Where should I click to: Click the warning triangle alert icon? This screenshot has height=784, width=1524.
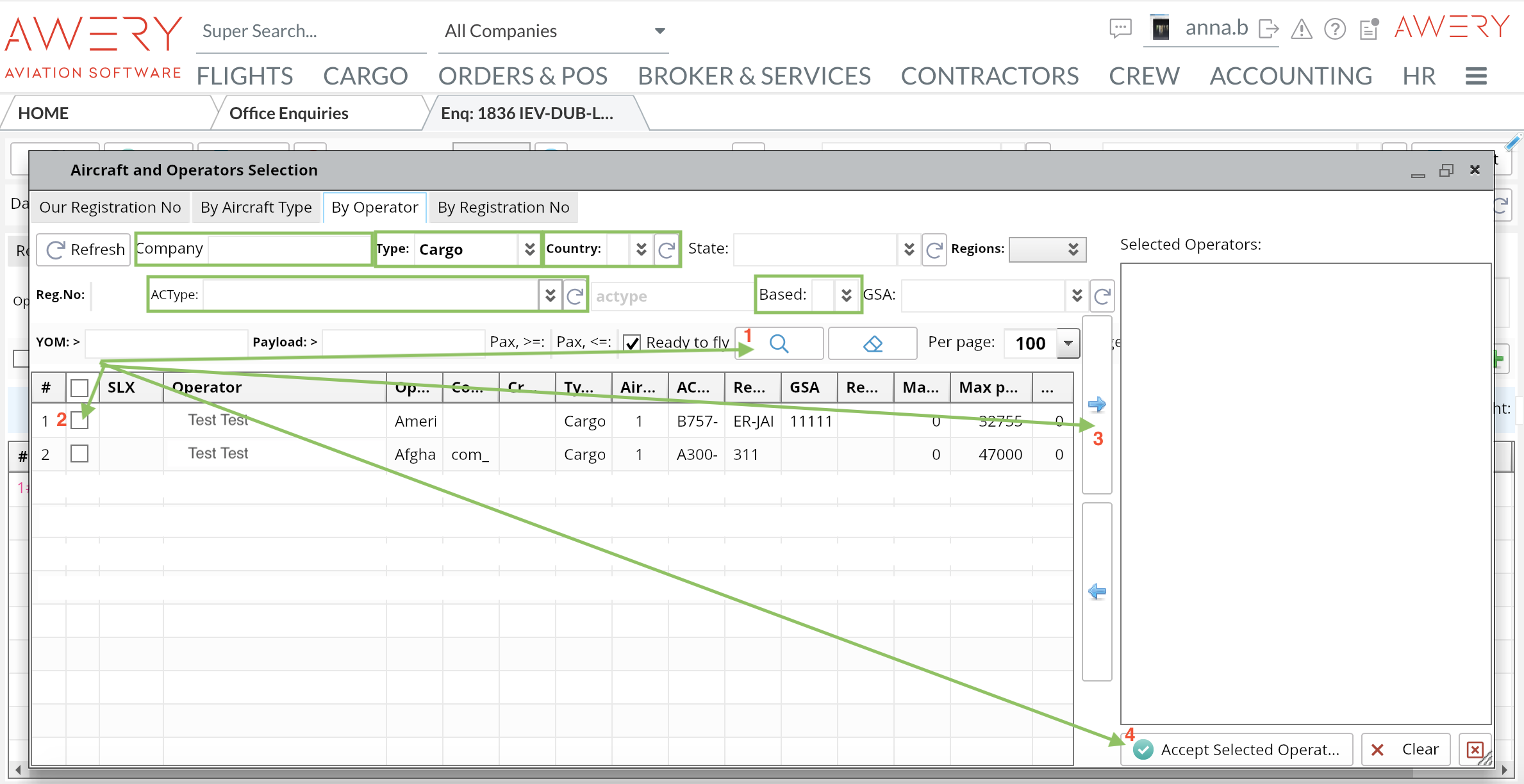(x=1302, y=29)
